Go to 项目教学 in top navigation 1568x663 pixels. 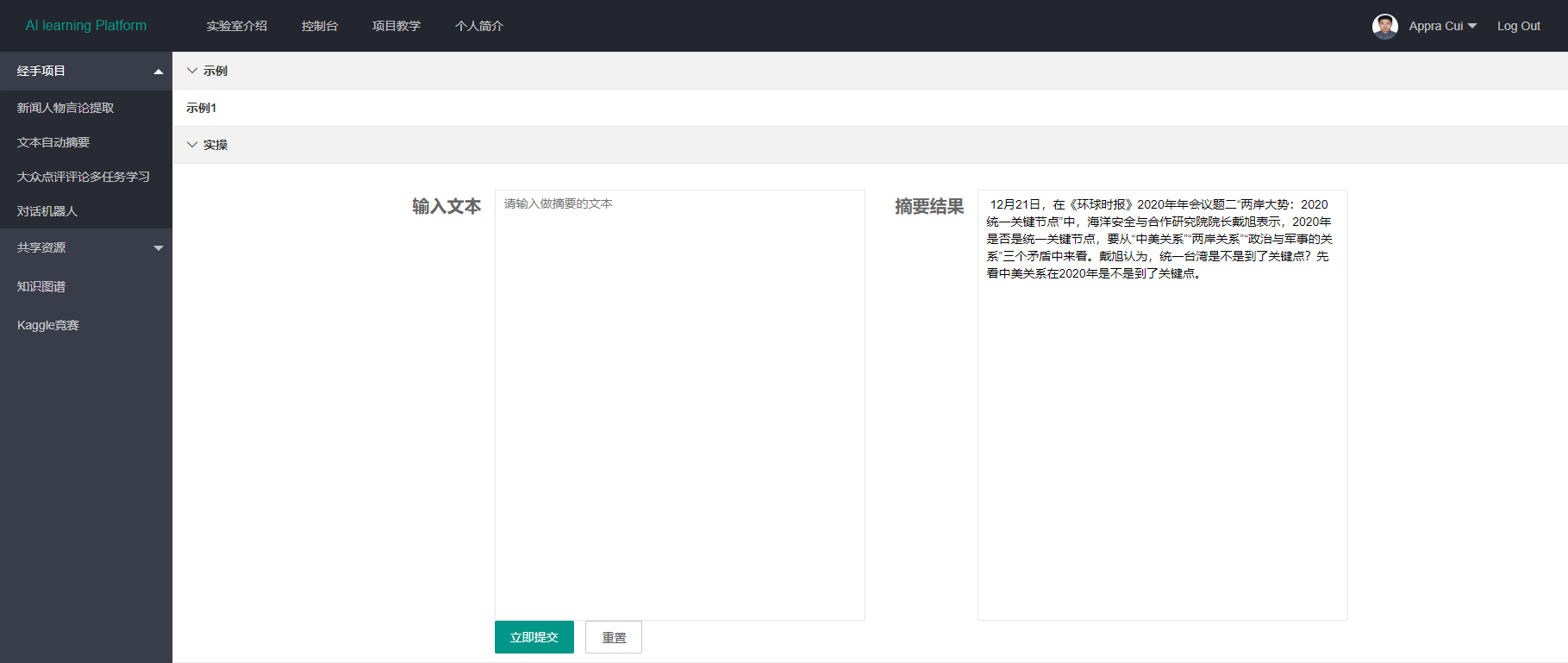(x=397, y=26)
